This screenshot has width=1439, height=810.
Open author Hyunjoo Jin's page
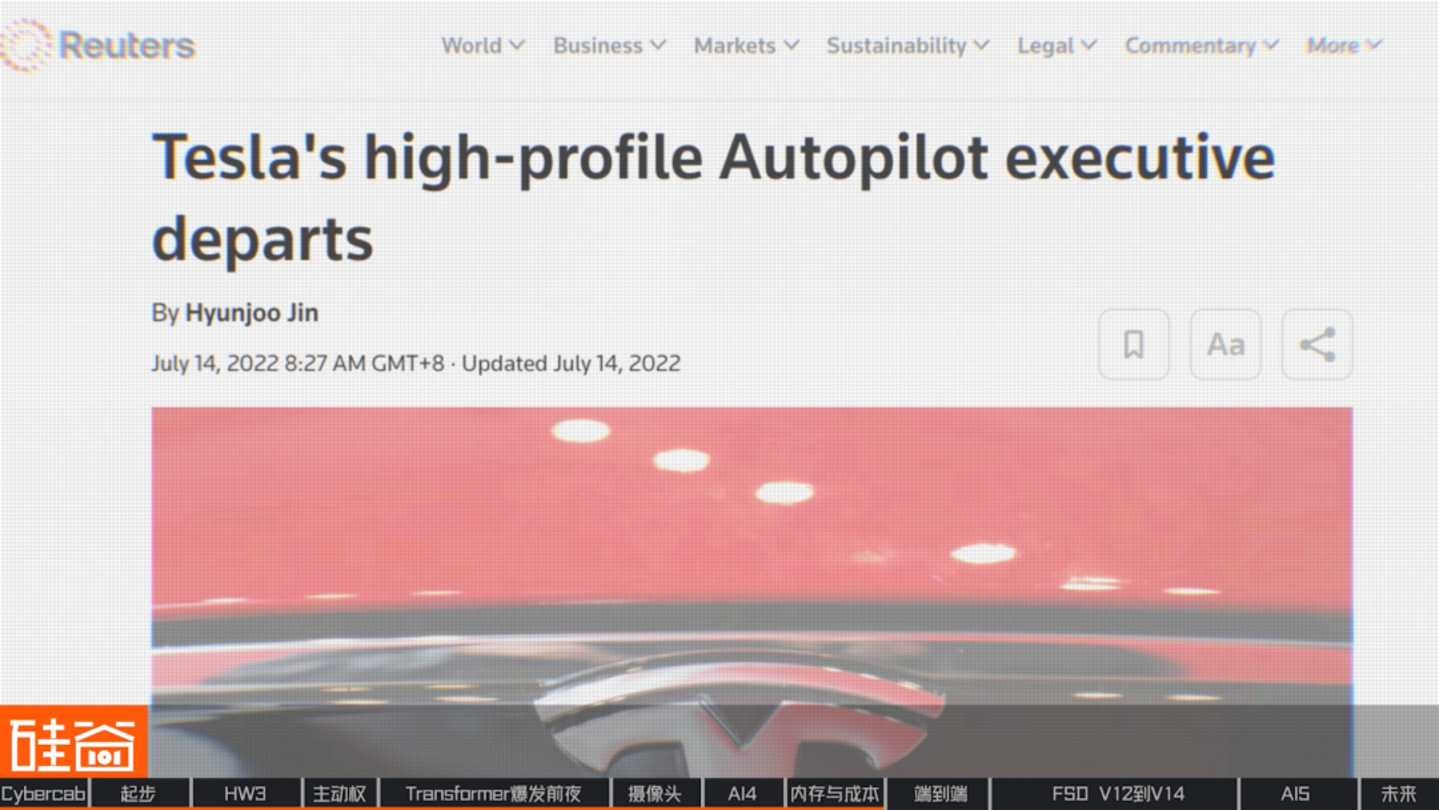point(252,313)
